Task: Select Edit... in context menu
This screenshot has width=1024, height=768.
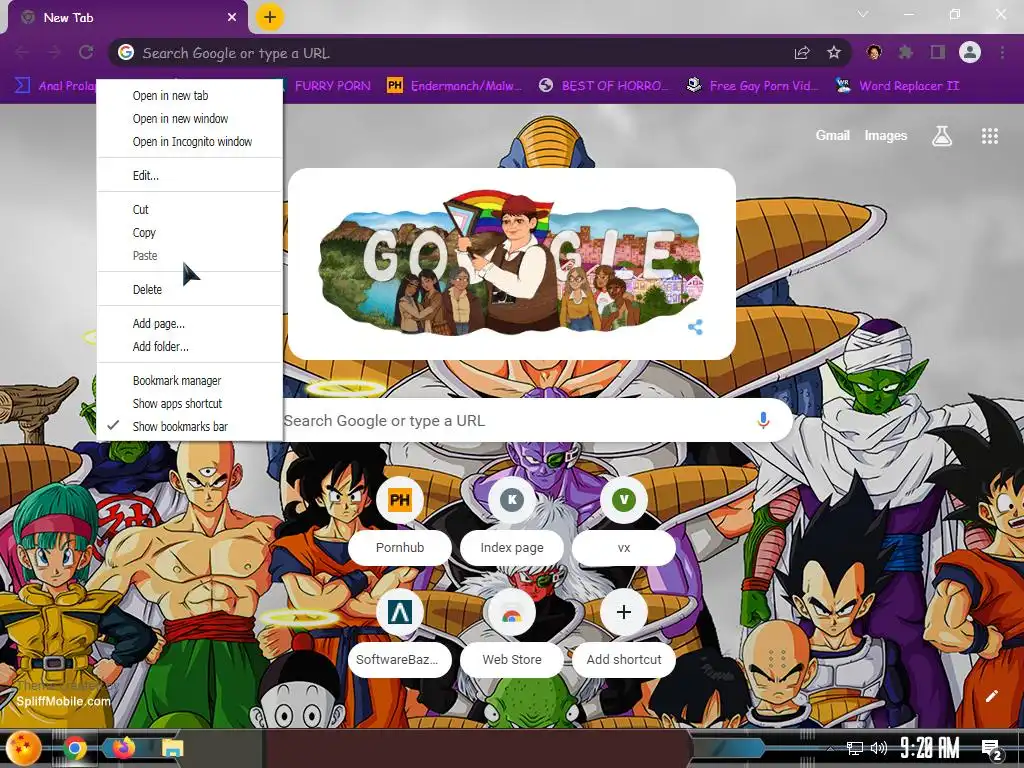Action: point(189,176)
